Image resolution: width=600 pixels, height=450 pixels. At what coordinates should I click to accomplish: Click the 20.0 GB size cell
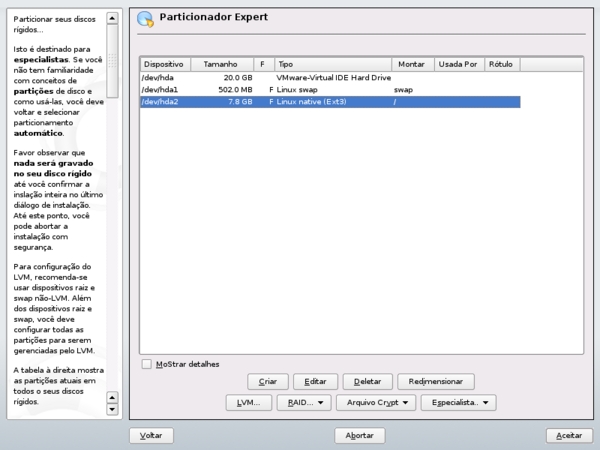238,78
